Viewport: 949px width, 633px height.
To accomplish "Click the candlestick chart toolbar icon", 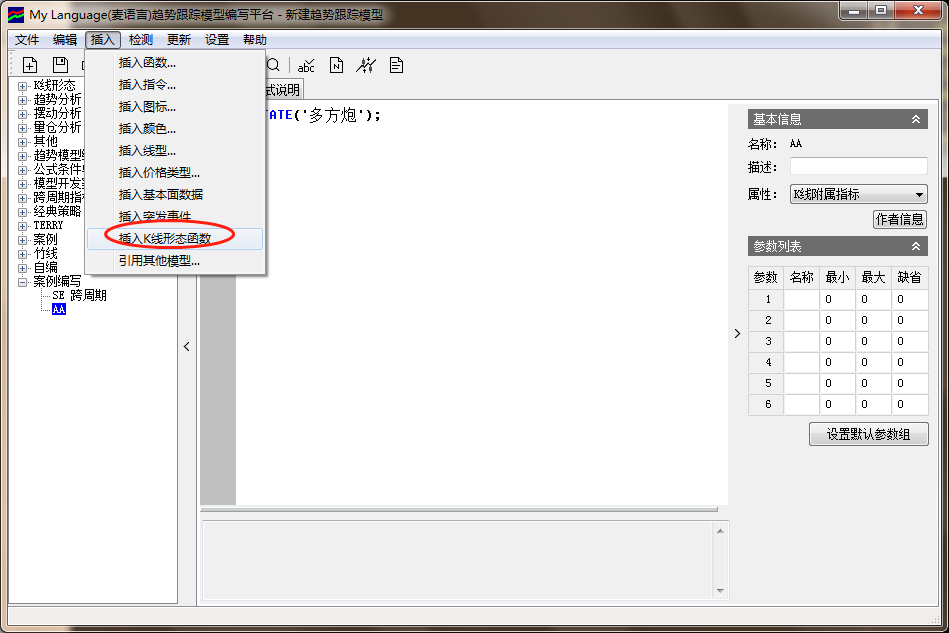I will [366, 65].
